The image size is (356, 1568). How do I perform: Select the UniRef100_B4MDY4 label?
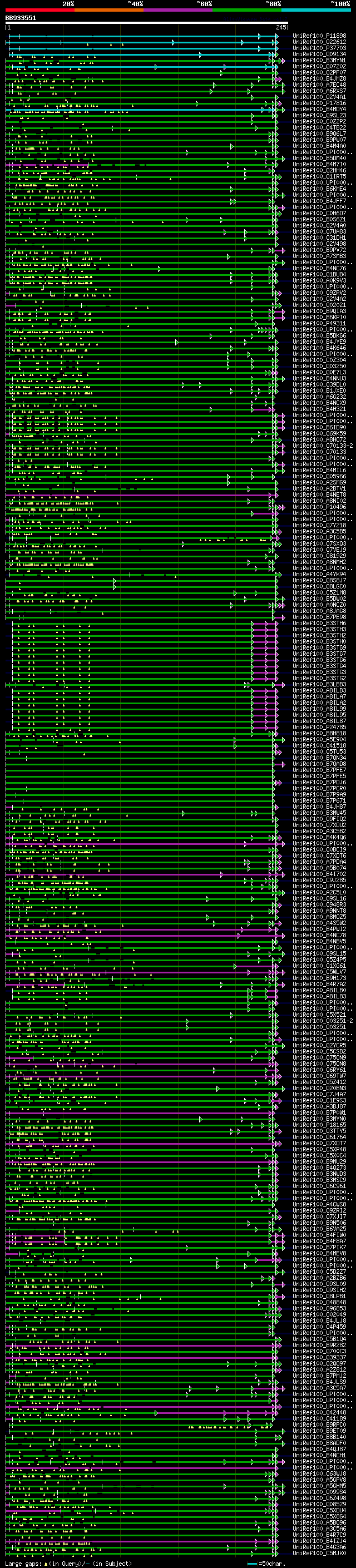click(x=319, y=110)
